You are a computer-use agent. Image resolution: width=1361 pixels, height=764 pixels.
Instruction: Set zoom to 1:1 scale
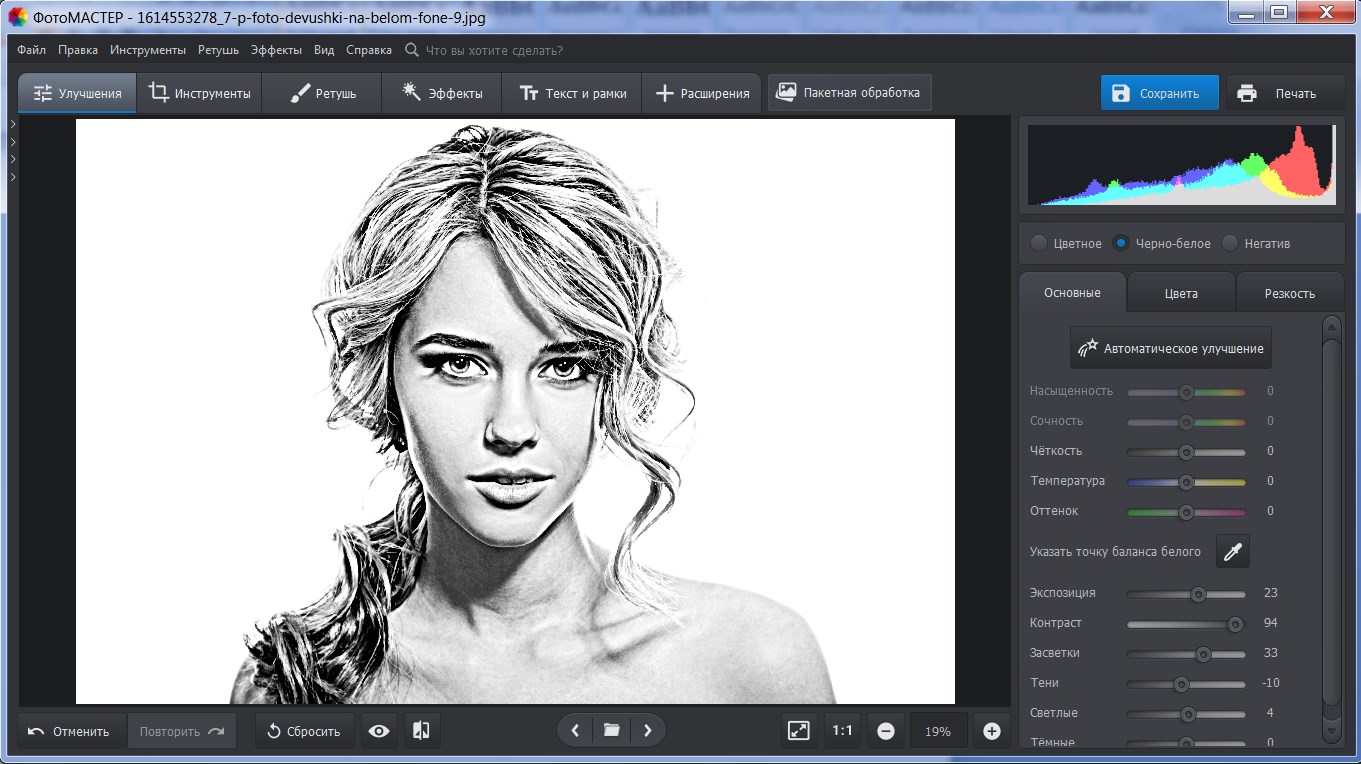842,731
